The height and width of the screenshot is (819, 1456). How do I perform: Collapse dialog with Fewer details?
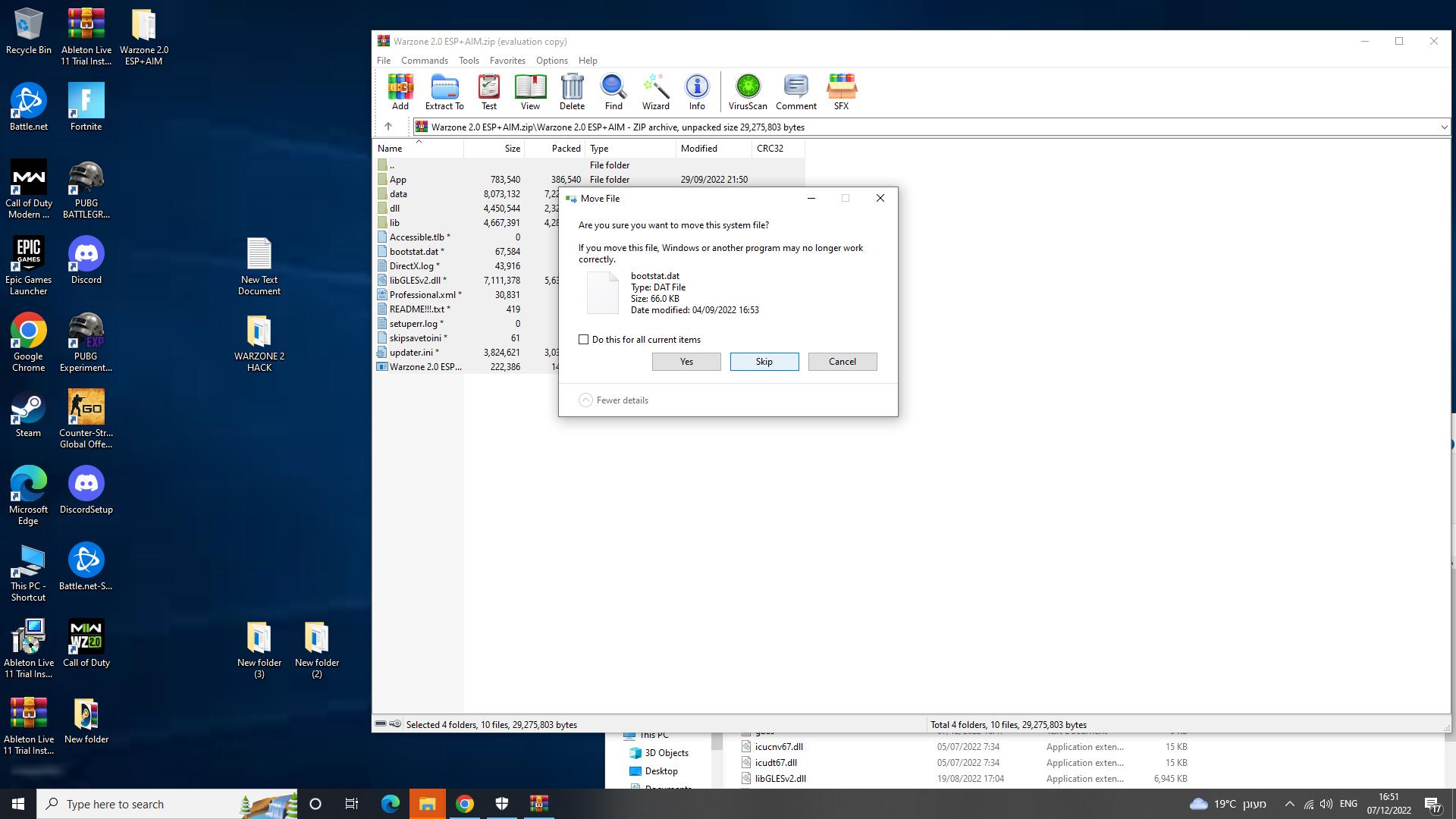614,400
